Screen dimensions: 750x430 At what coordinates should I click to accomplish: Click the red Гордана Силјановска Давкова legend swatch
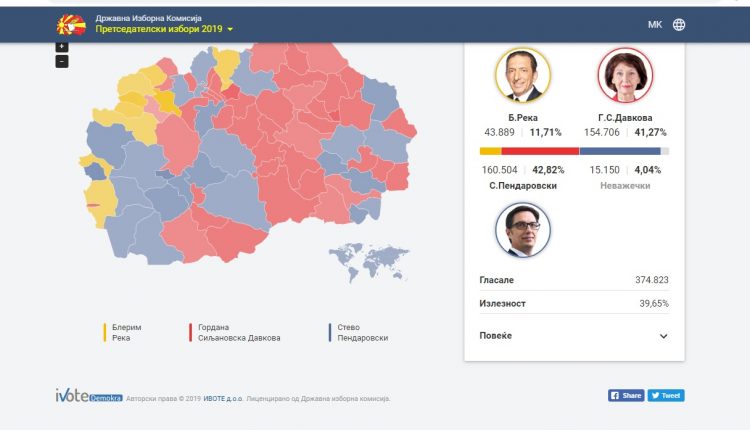190,332
